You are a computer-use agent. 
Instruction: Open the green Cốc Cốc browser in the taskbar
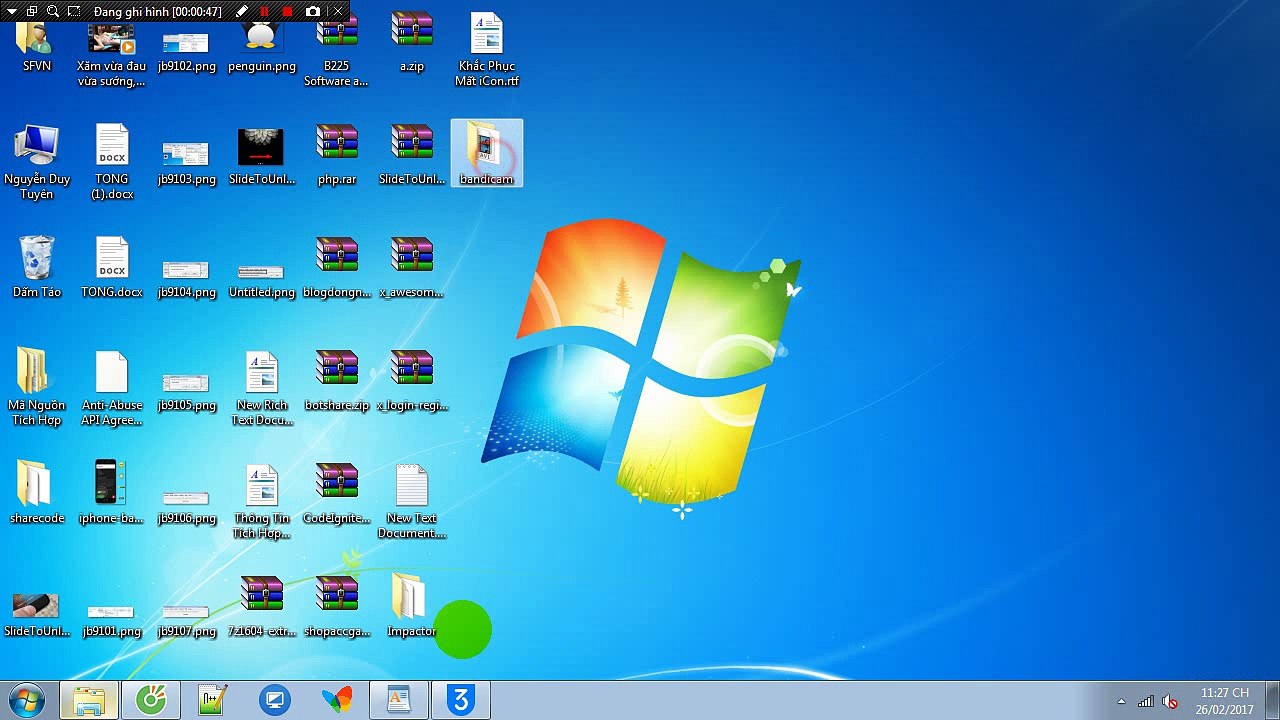tap(151, 700)
